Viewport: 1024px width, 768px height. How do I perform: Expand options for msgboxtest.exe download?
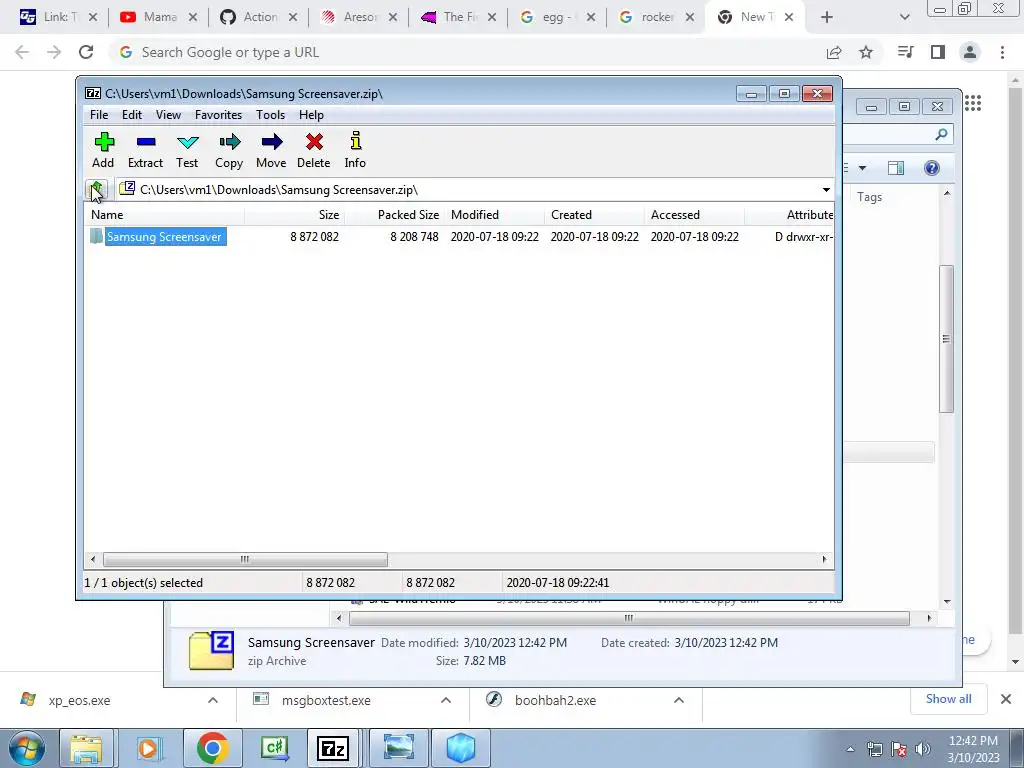pos(446,700)
